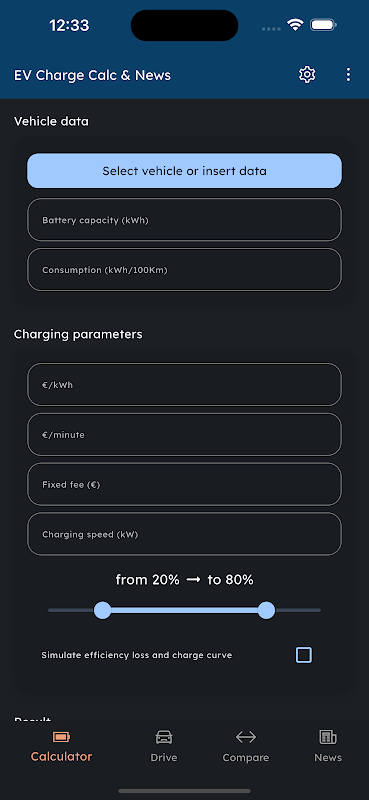This screenshot has width=369, height=800.
Task: Click the 20% start slider handle
Action: pyautogui.click(x=103, y=610)
